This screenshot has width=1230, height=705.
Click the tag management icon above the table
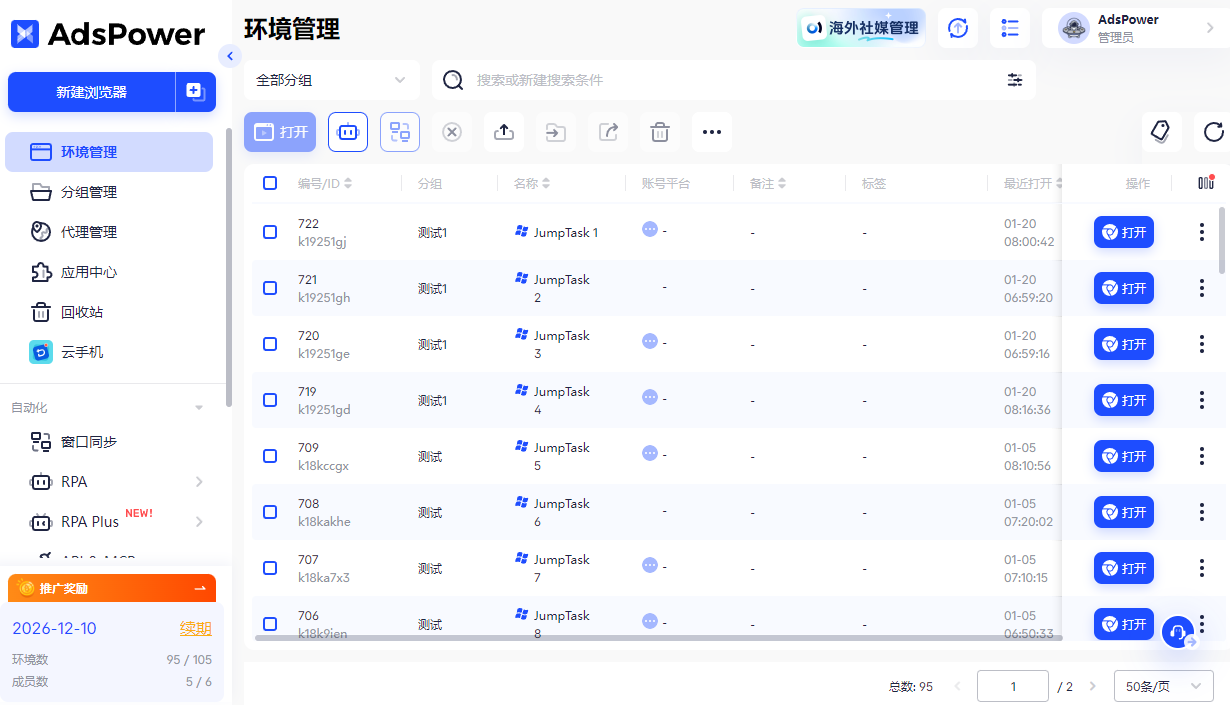pyautogui.click(x=1162, y=131)
